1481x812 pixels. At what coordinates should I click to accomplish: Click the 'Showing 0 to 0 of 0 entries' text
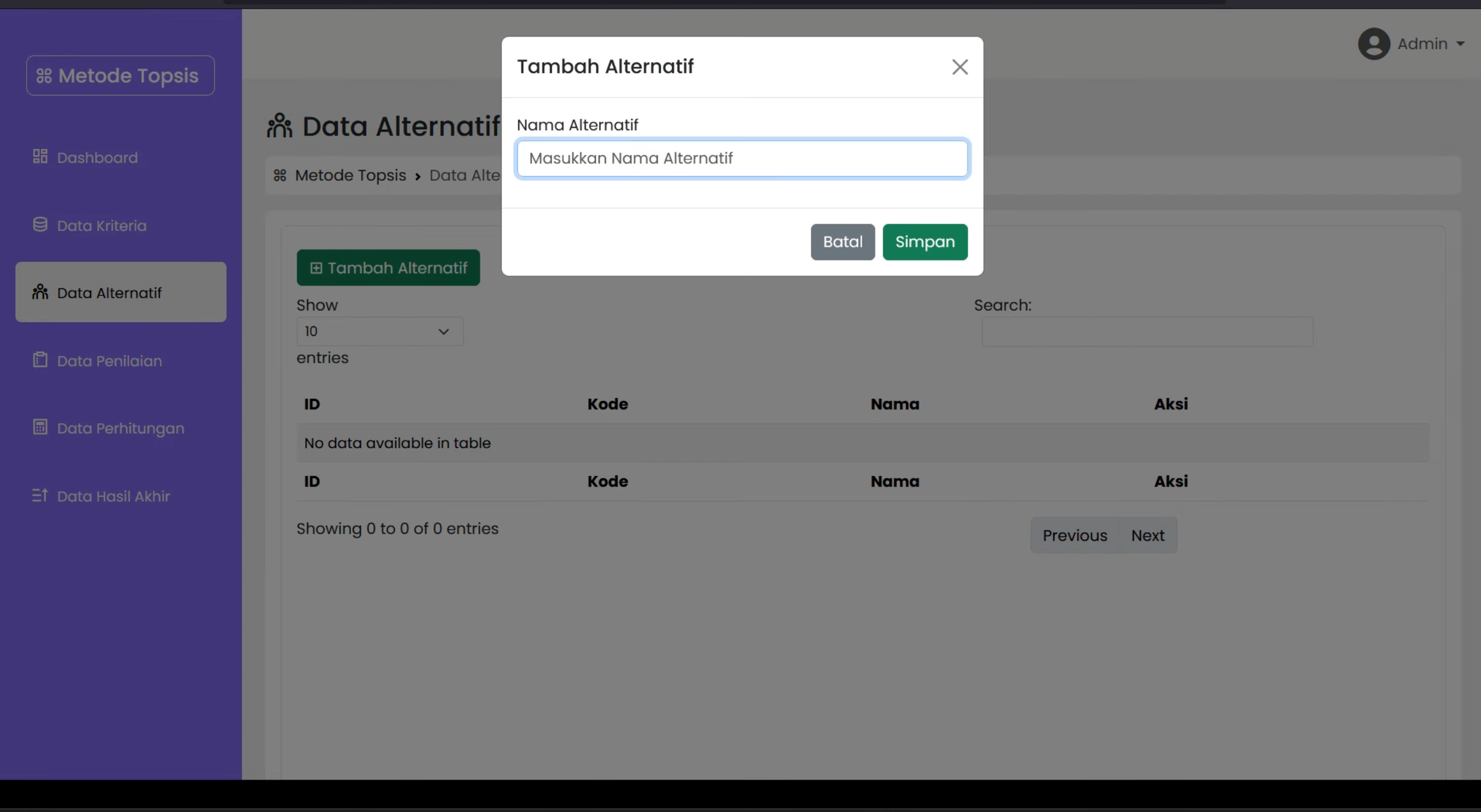[397, 528]
